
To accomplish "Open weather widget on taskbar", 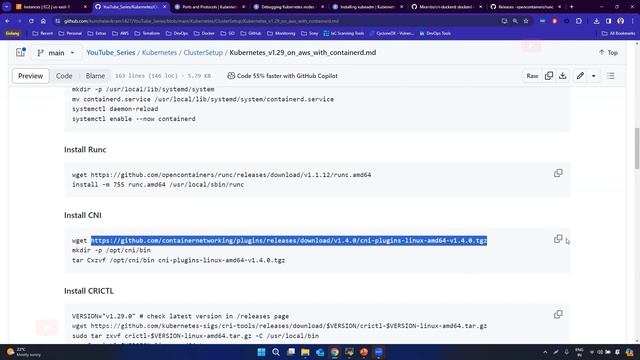I will click(24, 352).
